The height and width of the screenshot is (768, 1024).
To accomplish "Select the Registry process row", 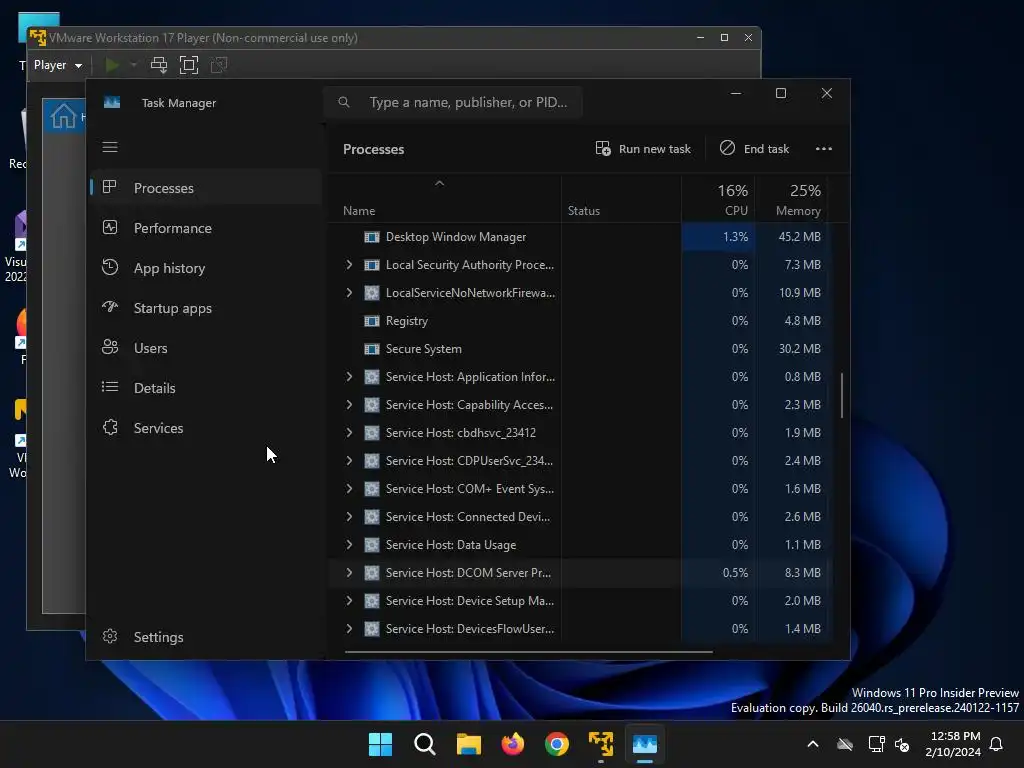I will [x=578, y=321].
